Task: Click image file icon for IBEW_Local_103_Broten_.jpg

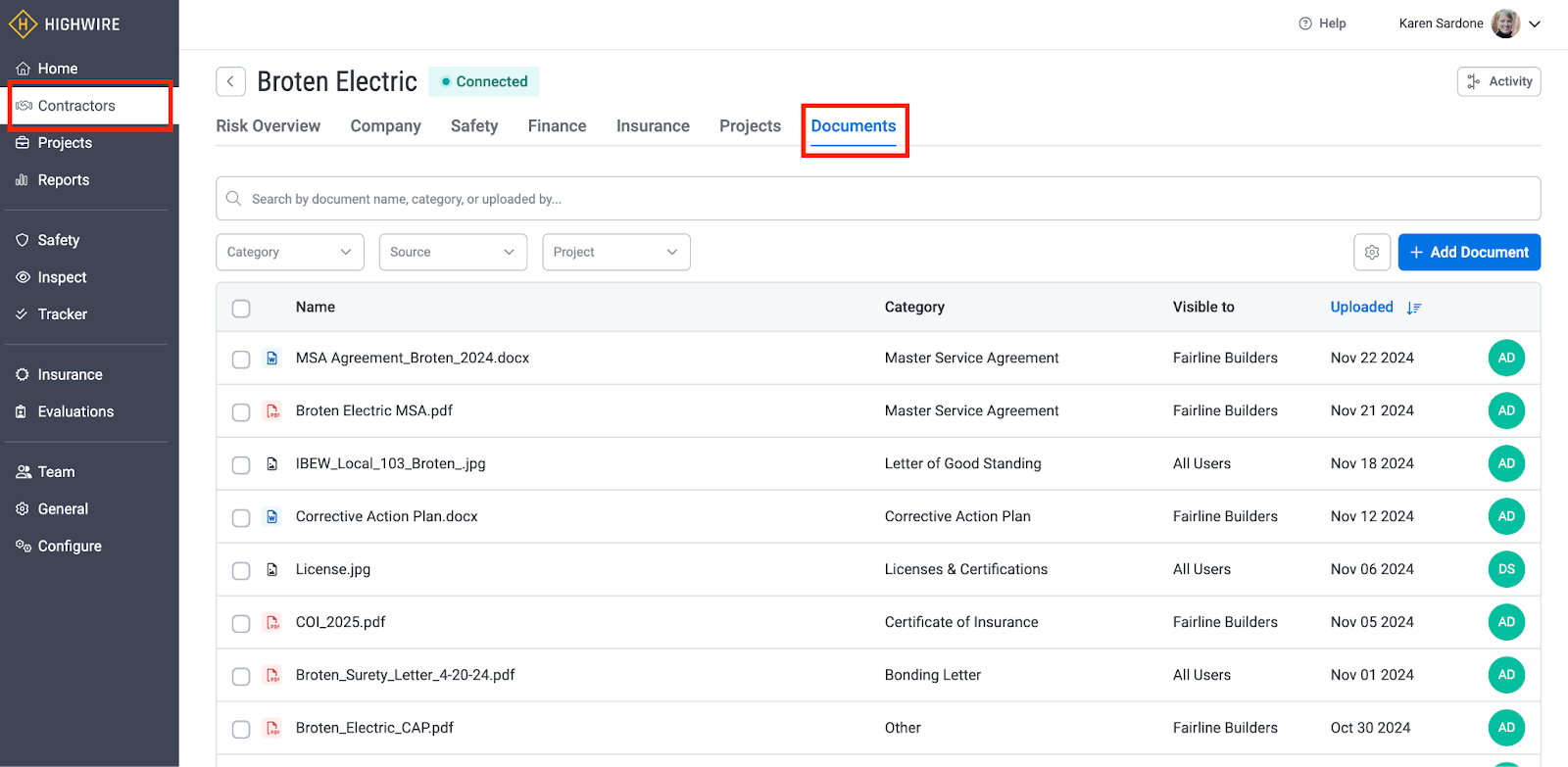Action: [x=272, y=464]
